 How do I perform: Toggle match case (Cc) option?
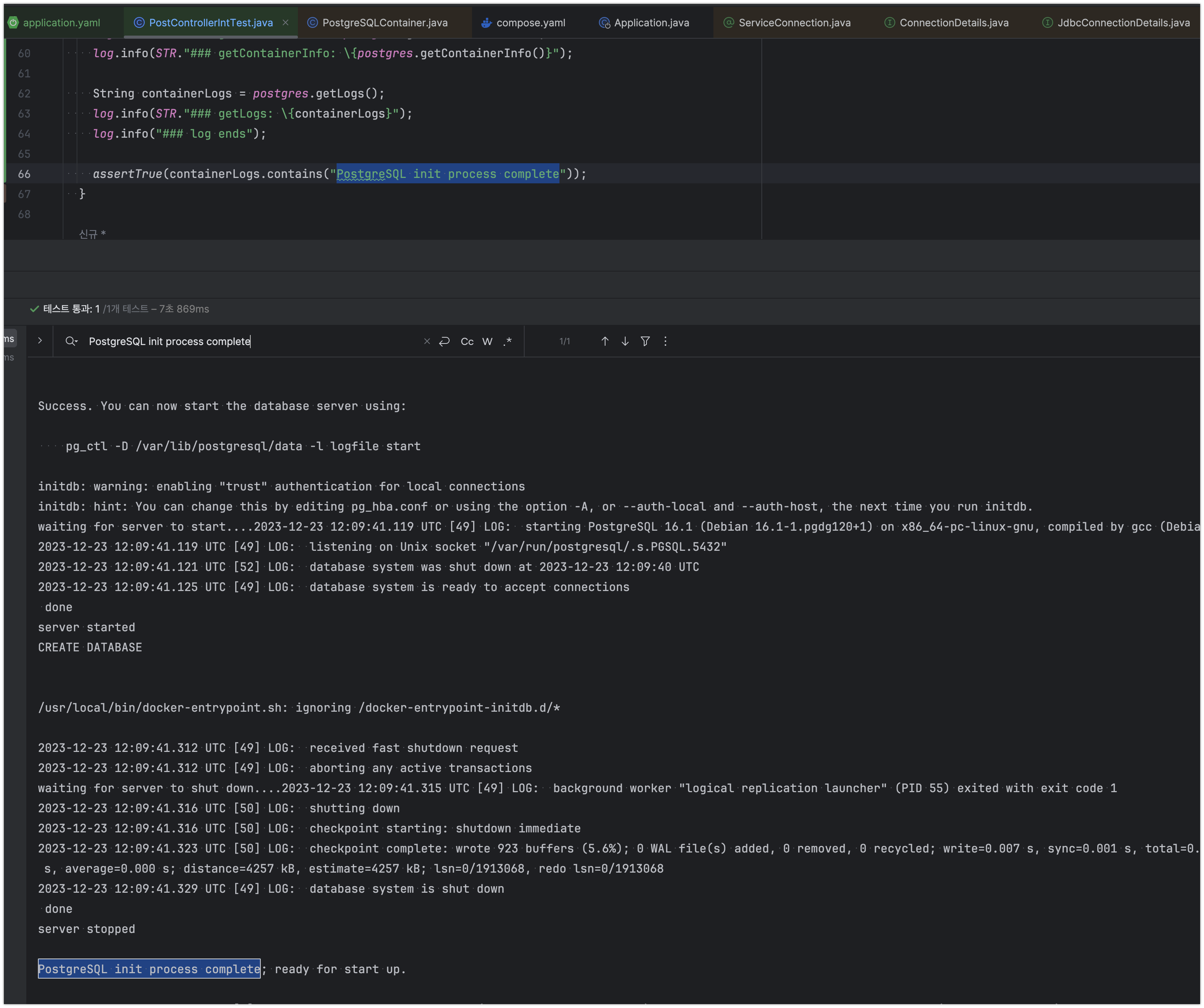tap(467, 342)
